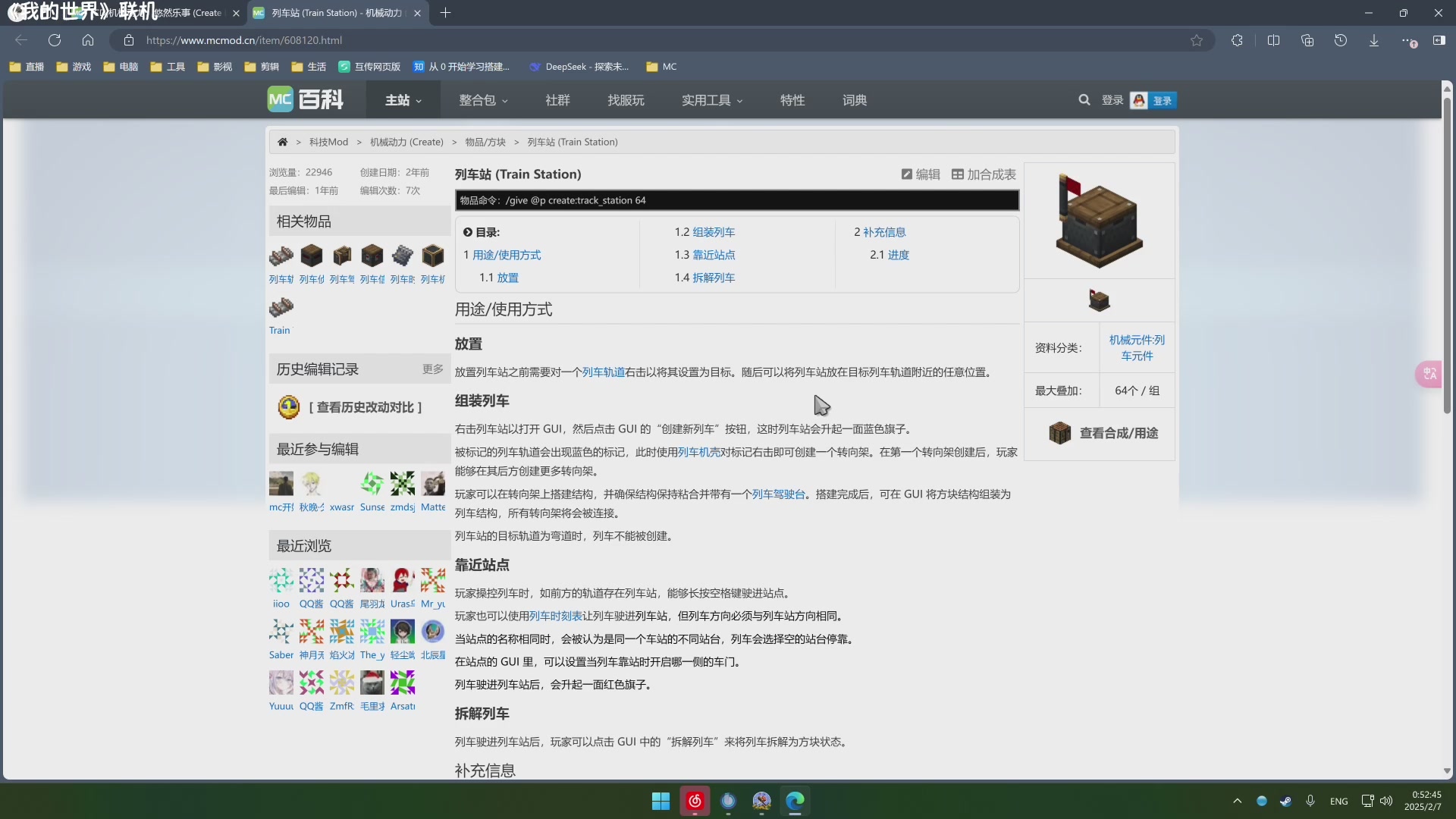Image resolution: width=1456 pixels, height=819 pixels.
Task: Open 科技Mod breadcrumb link
Action: point(328,142)
